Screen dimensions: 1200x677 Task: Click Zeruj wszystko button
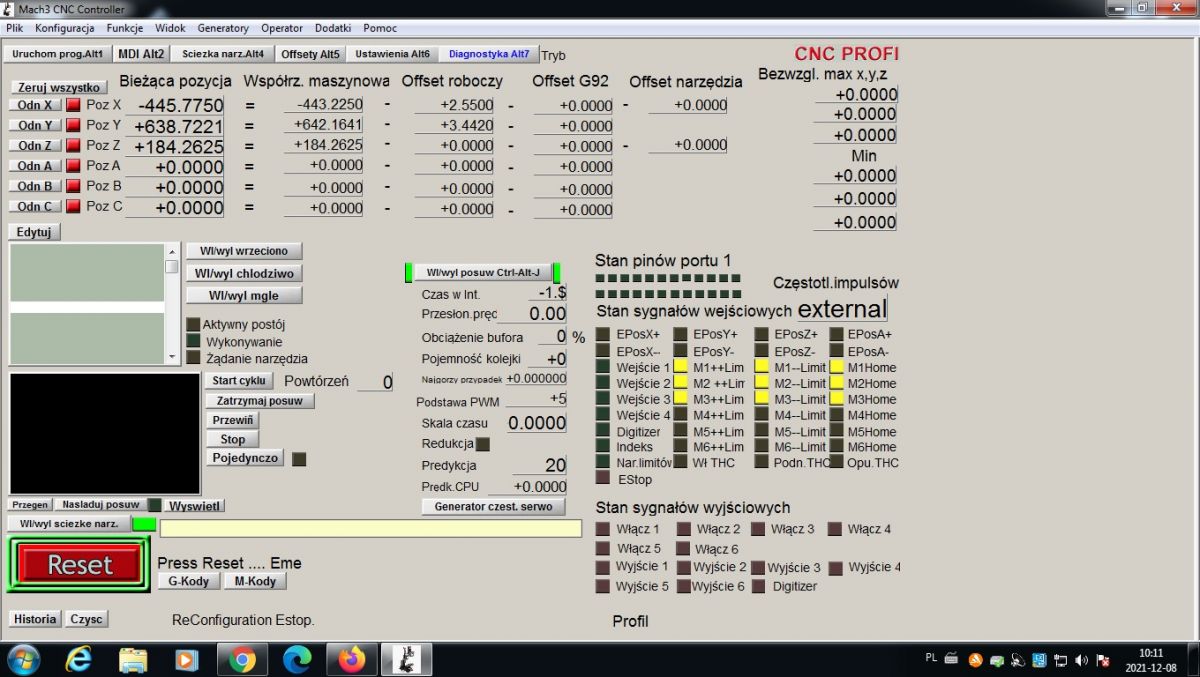coord(59,87)
